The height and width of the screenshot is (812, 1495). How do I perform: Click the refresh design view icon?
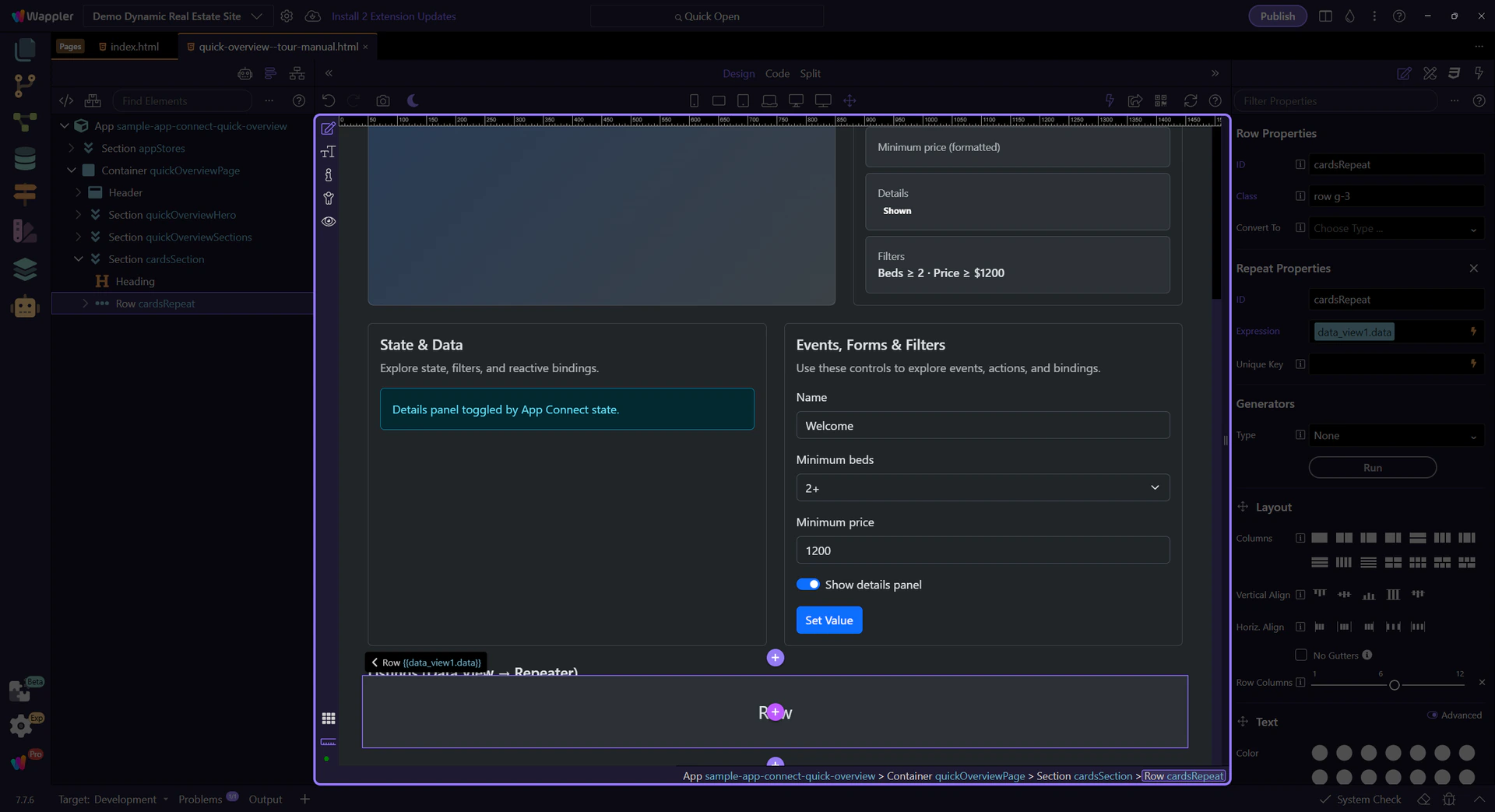(x=1190, y=100)
